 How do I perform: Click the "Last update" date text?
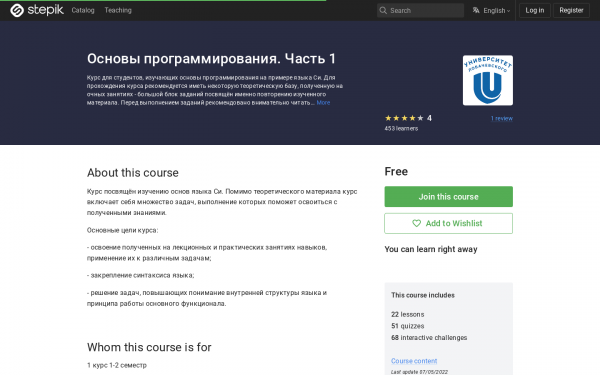419,372
